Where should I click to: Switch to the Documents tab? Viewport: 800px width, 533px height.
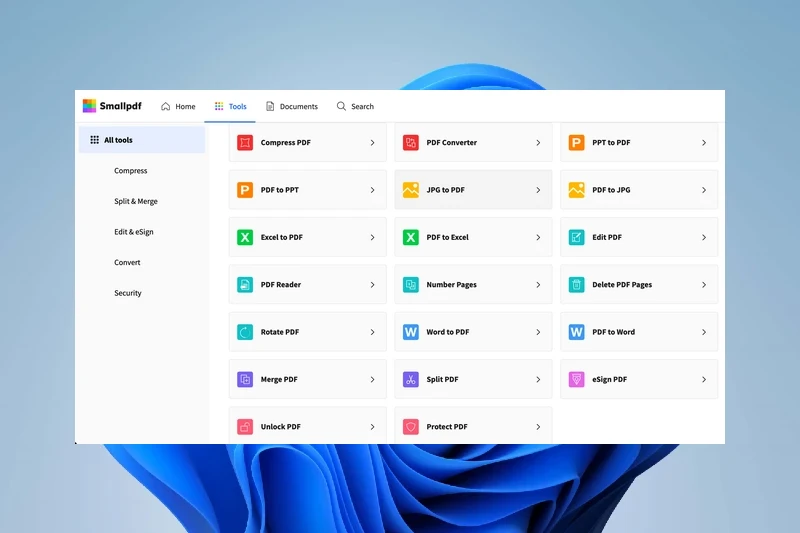click(x=291, y=106)
